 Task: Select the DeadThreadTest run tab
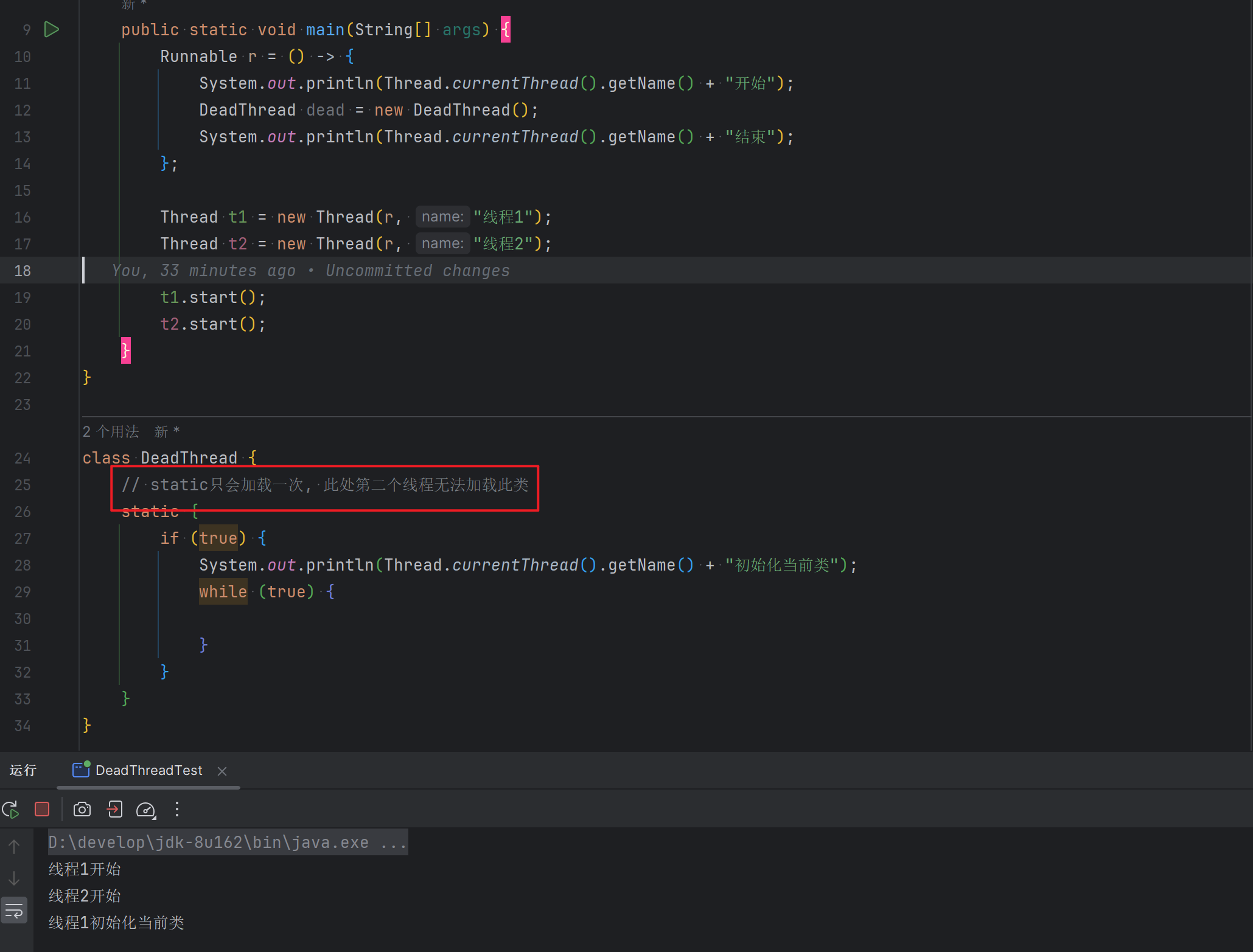pos(148,771)
